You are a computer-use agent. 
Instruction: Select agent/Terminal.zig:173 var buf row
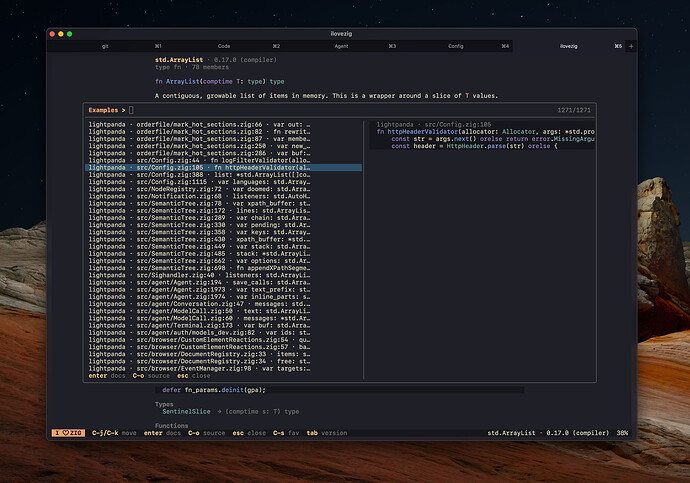tap(224, 326)
